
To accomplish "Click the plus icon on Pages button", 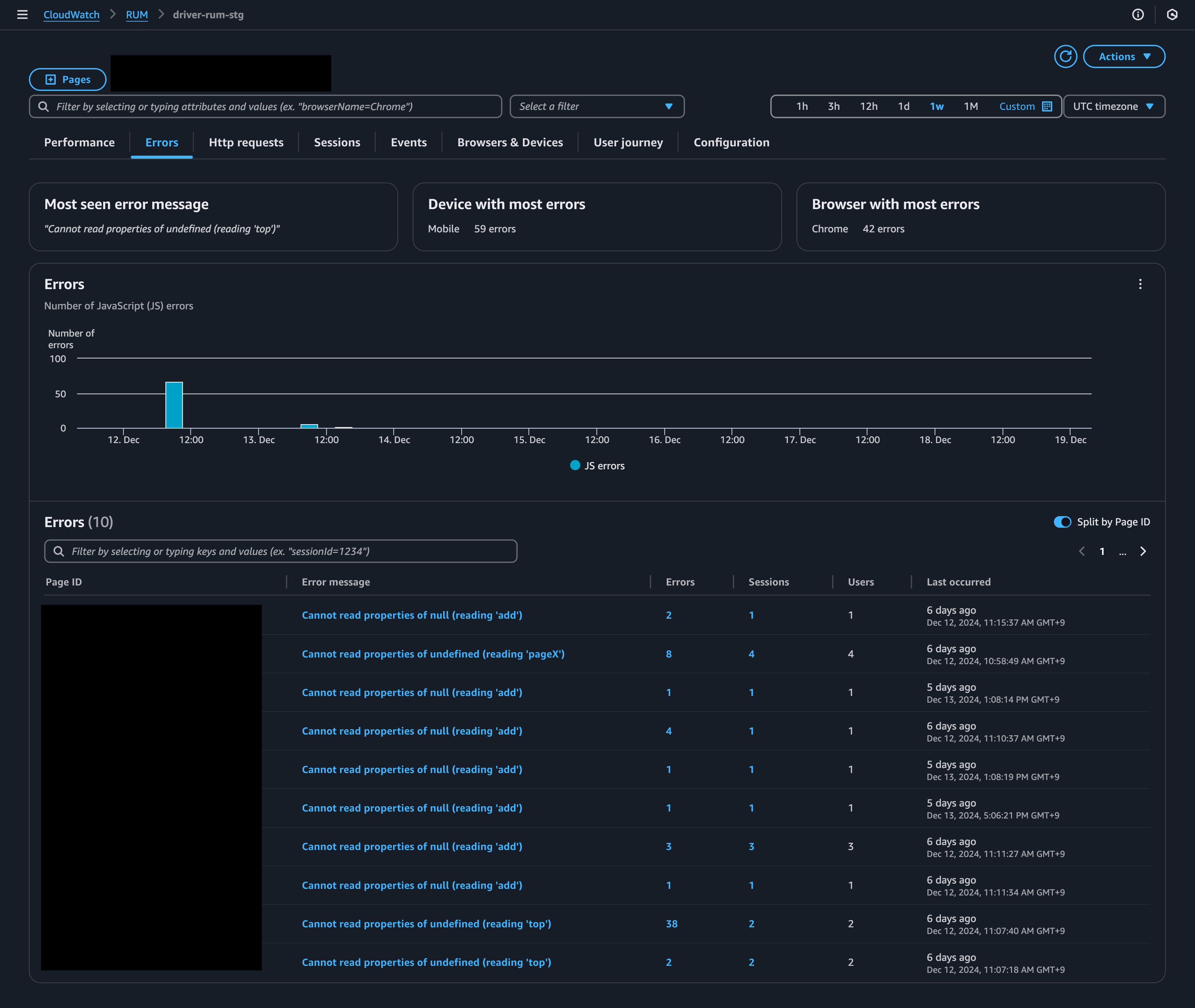I will 51,79.
